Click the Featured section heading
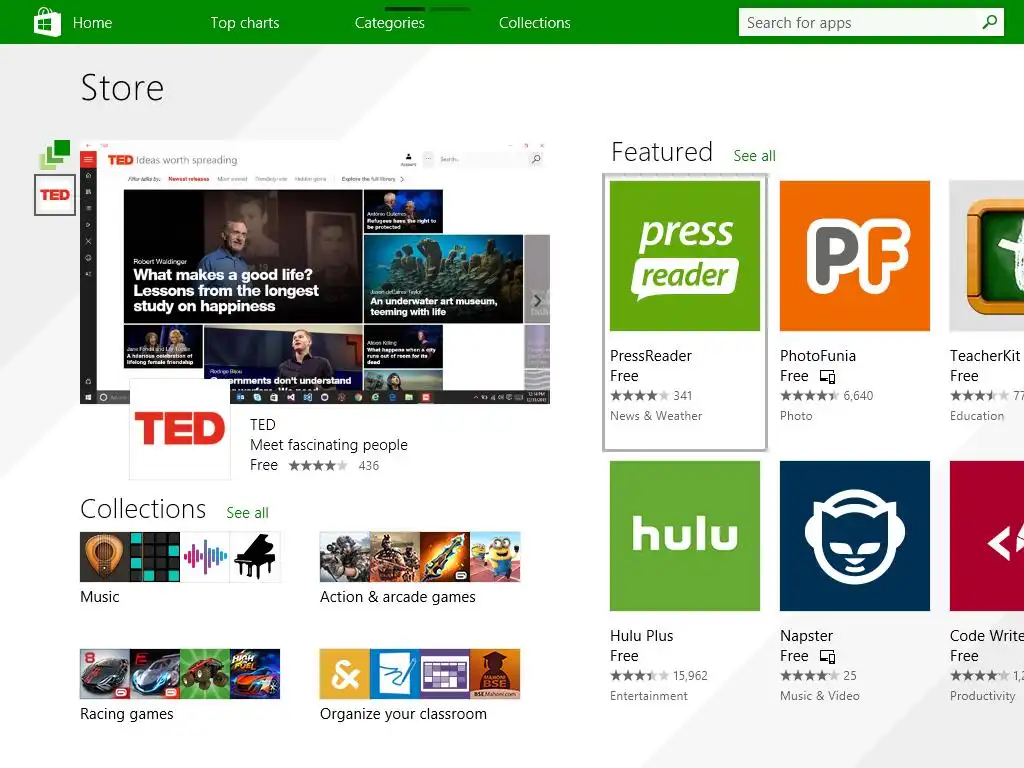This screenshot has height=768, width=1024. (662, 152)
